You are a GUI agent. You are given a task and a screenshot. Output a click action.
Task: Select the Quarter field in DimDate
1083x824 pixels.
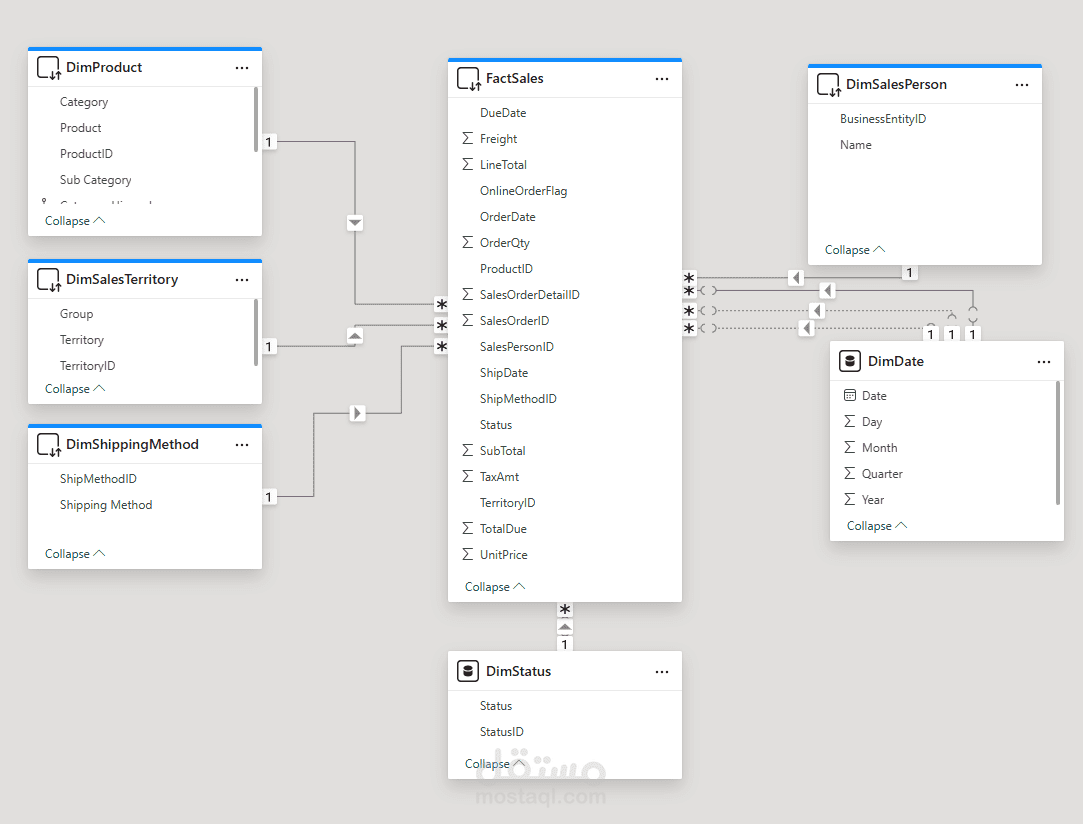pos(882,474)
